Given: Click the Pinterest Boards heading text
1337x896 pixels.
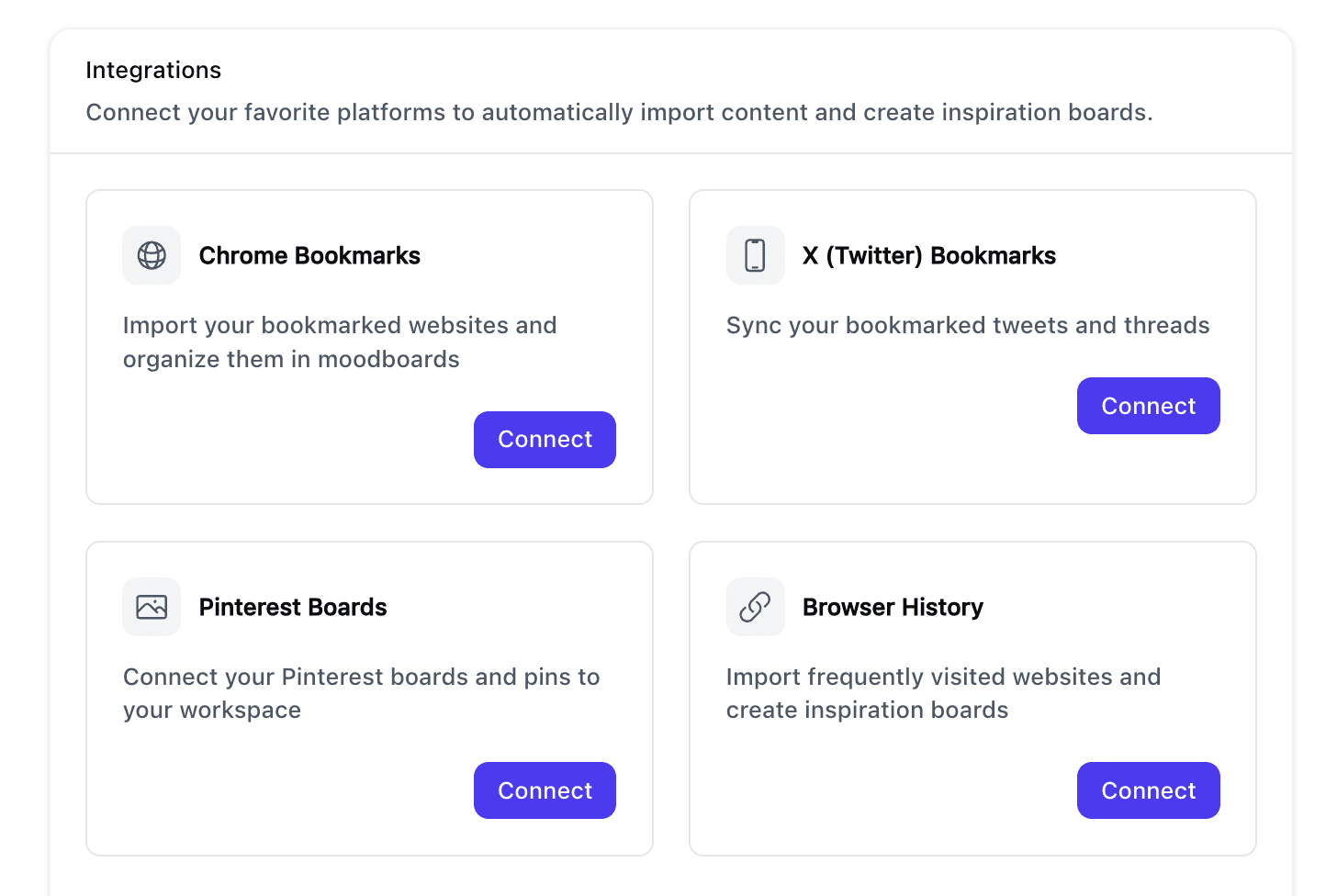Looking at the screenshot, I should (x=293, y=607).
